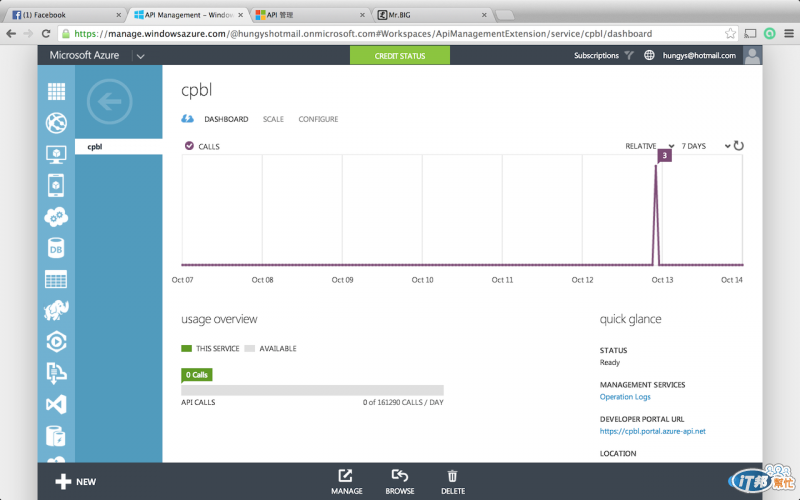The width and height of the screenshot is (800, 500).
Task: Click the user avatar icon
Action: tap(752, 56)
